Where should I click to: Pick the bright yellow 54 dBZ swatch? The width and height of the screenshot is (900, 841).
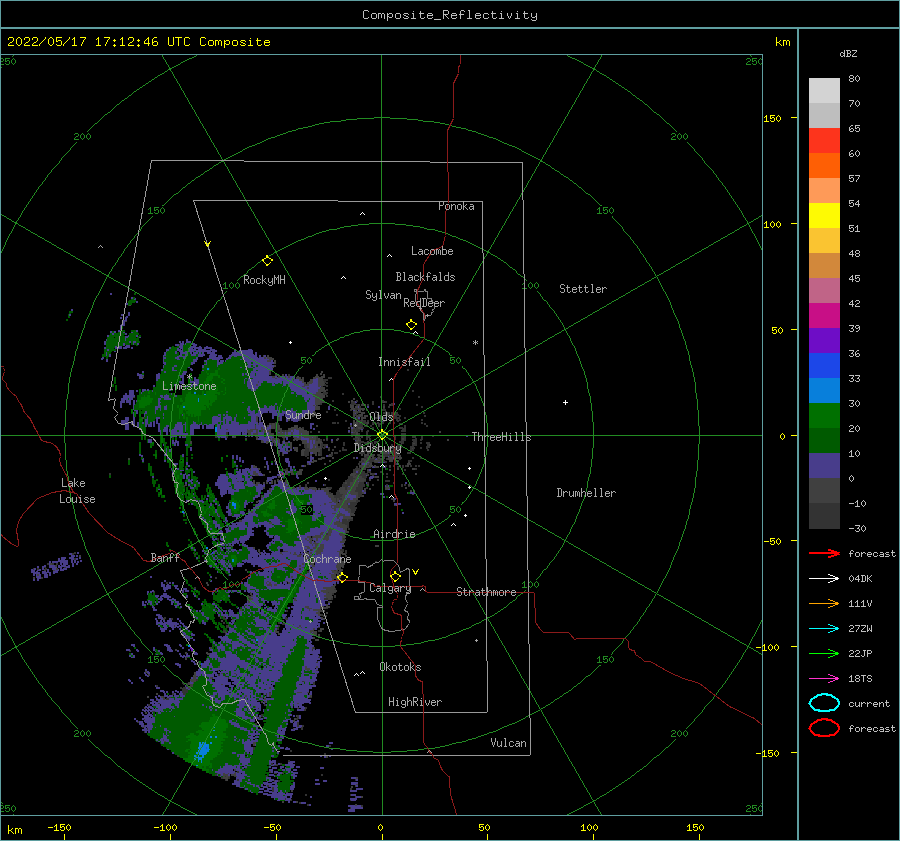tap(824, 215)
